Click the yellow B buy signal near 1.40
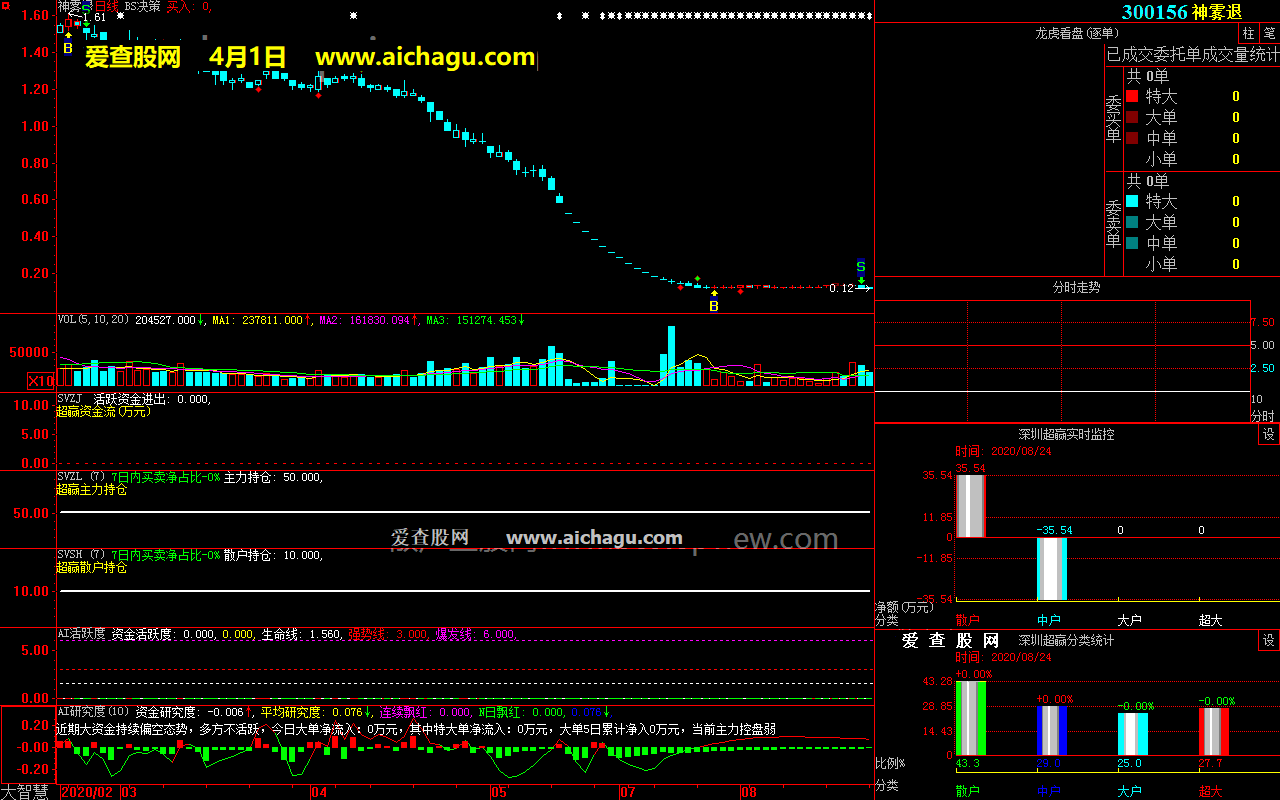This screenshot has width=1280, height=800. (68, 46)
